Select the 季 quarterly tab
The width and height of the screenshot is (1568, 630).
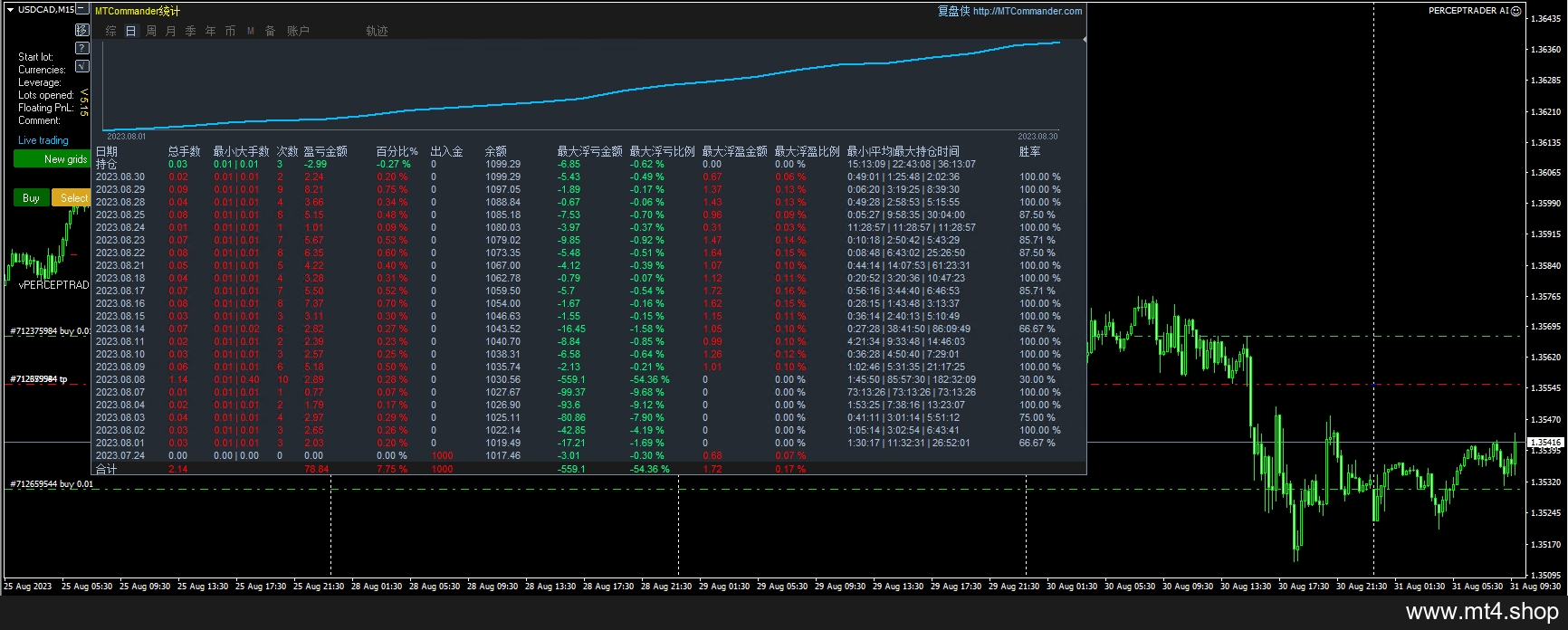click(191, 31)
